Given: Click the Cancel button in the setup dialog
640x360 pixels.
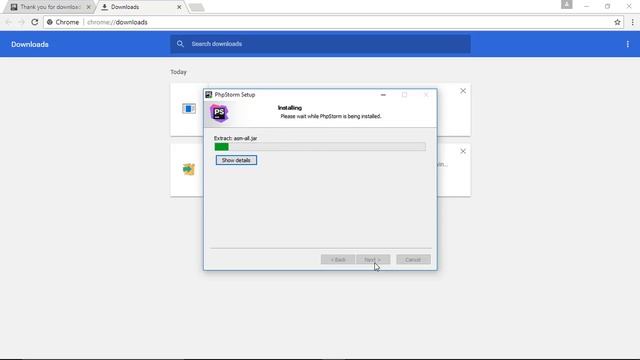Looking at the screenshot, I should (413, 260).
